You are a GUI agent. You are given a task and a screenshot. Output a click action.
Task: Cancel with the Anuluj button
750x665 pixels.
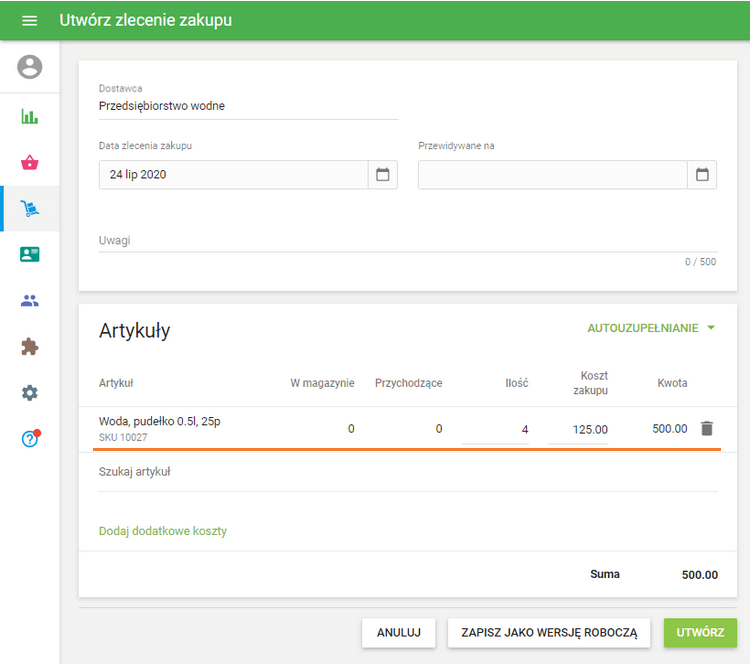[398, 633]
